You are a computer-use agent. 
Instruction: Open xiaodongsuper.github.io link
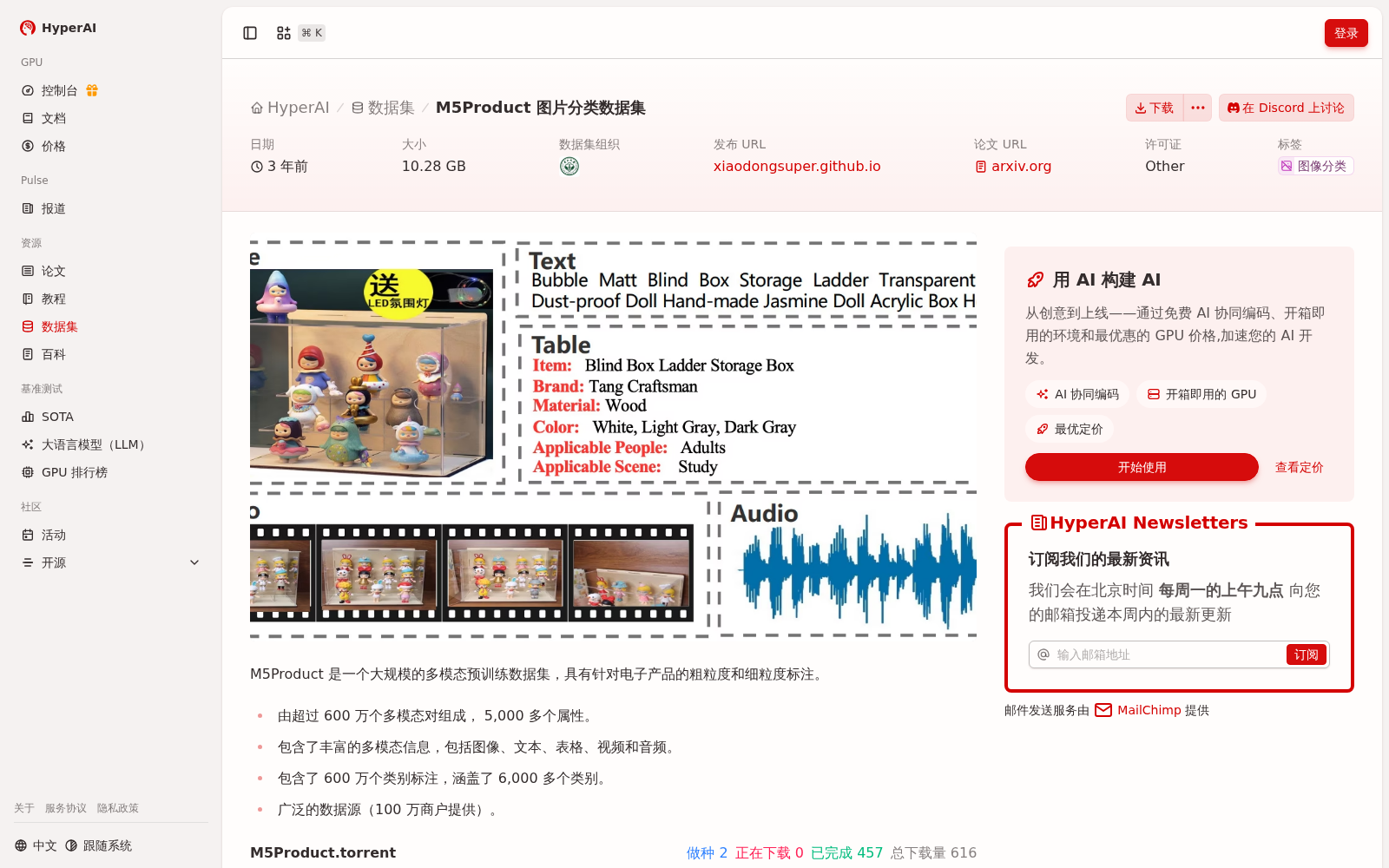click(x=797, y=166)
